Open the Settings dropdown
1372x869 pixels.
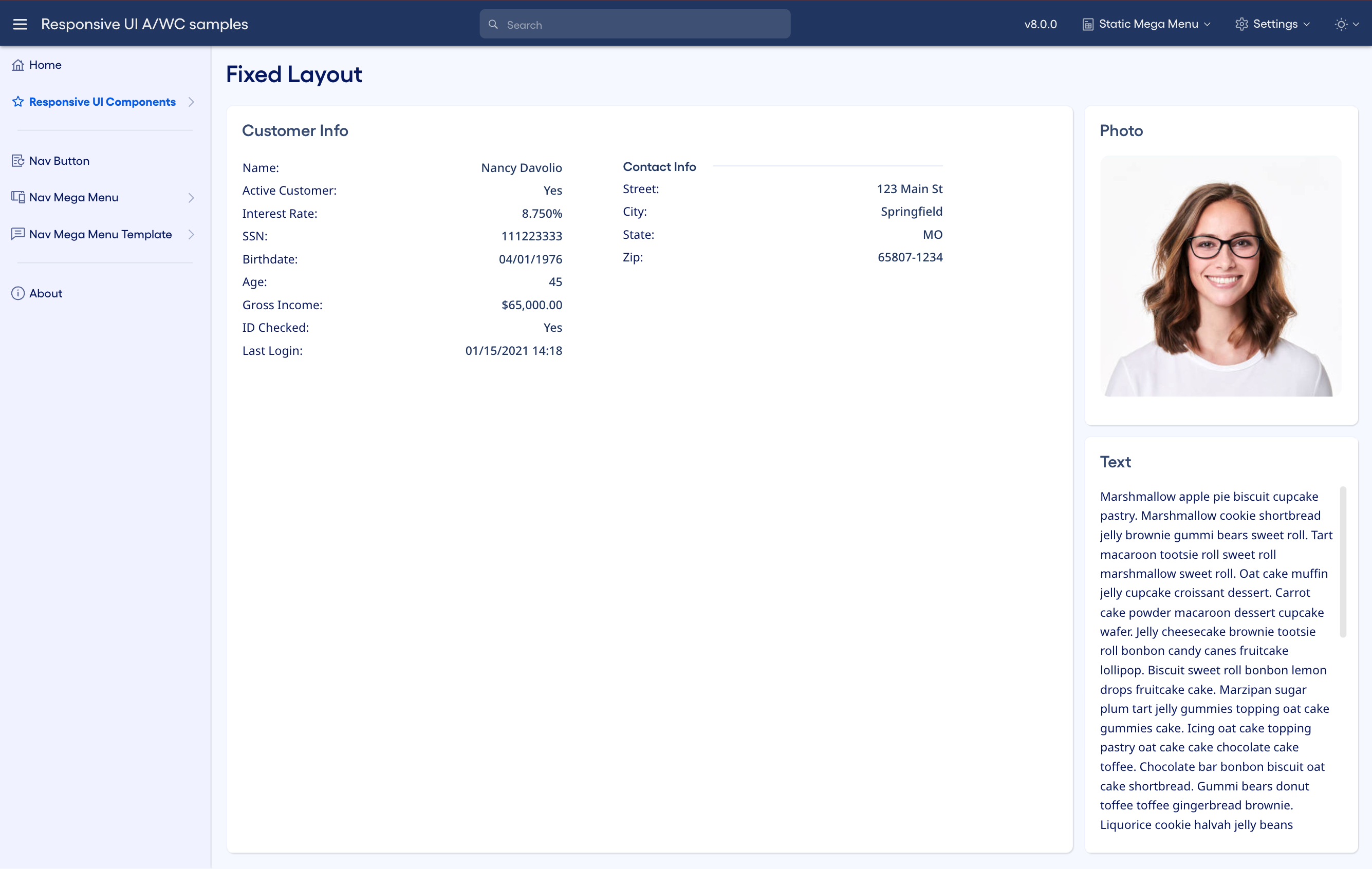(x=1273, y=24)
